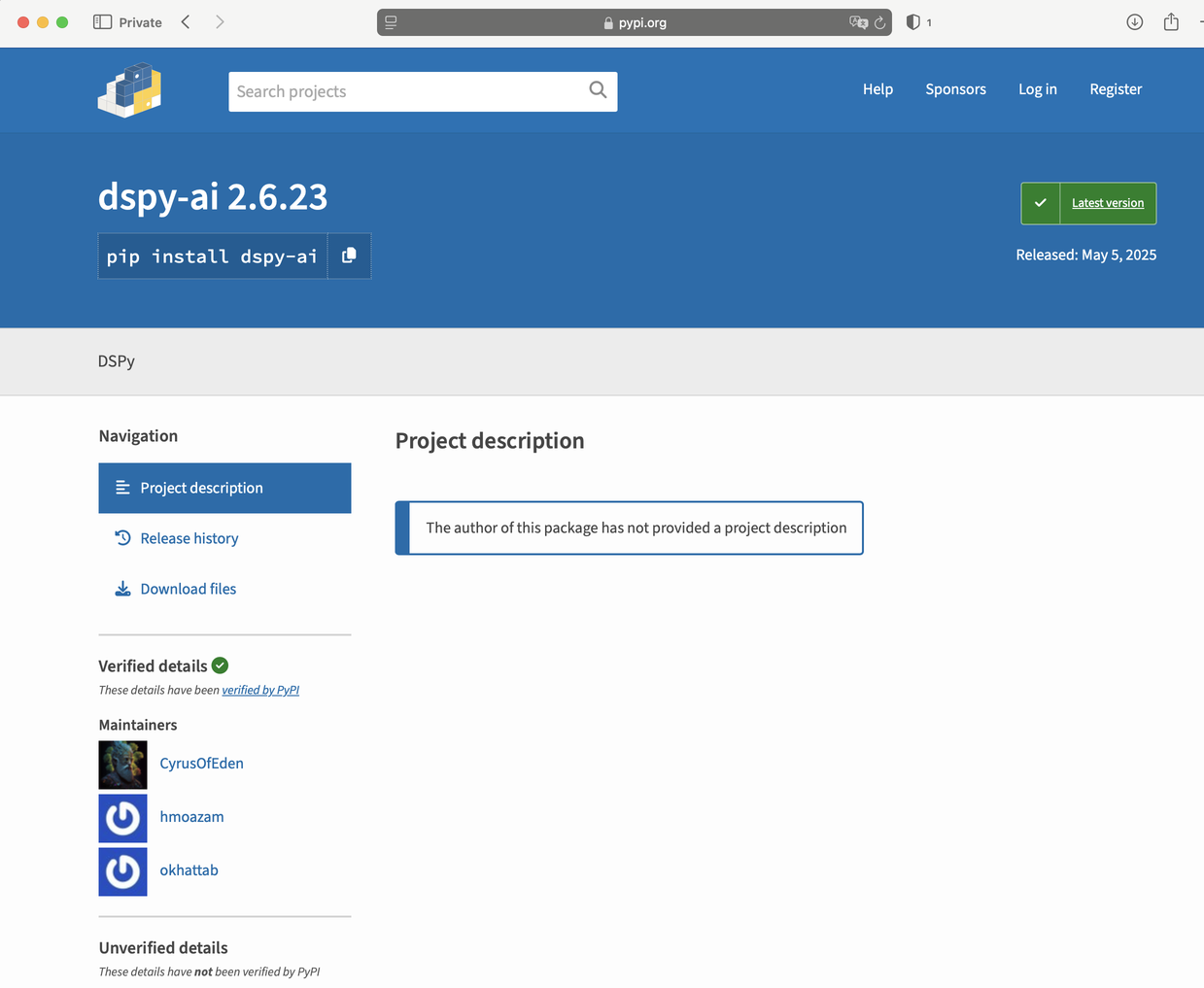Viewport: 1204px width, 988px height.
Task: Click the Project description lines icon
Action: click(x=122, y=488)
